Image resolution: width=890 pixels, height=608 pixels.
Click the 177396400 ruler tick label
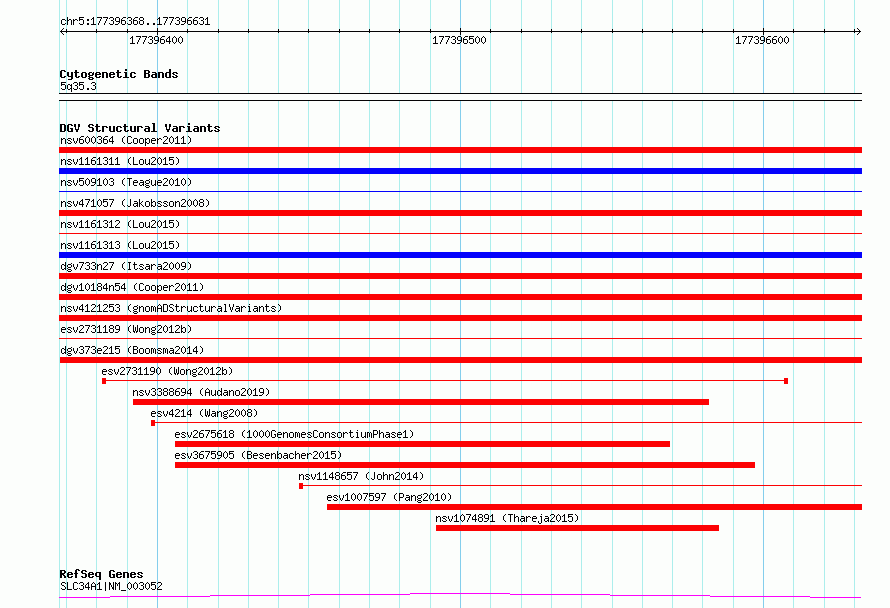tap(156, 40)
